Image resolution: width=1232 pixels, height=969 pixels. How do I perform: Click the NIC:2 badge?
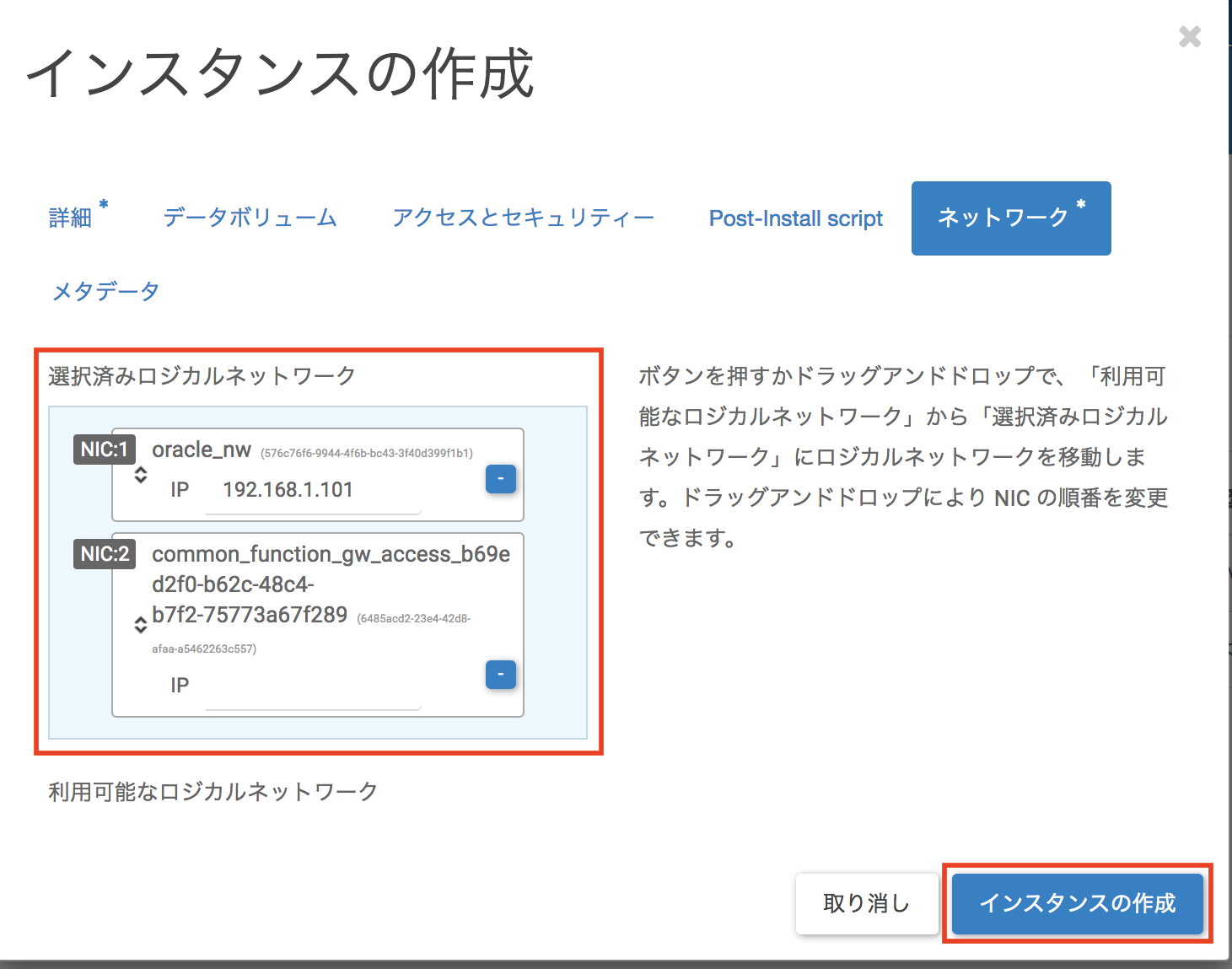click(105, 554)
